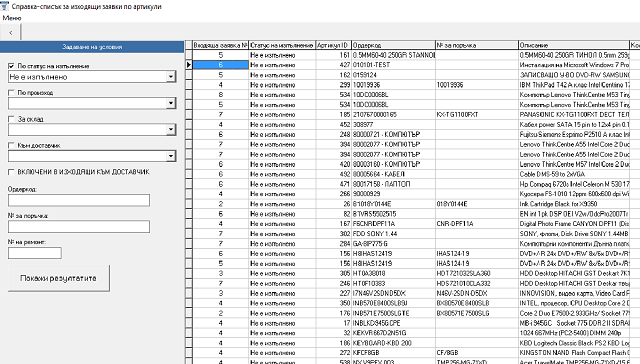
Task: Open the 'Към доставчик' dropdown list
Action: [x=171, y=156]
